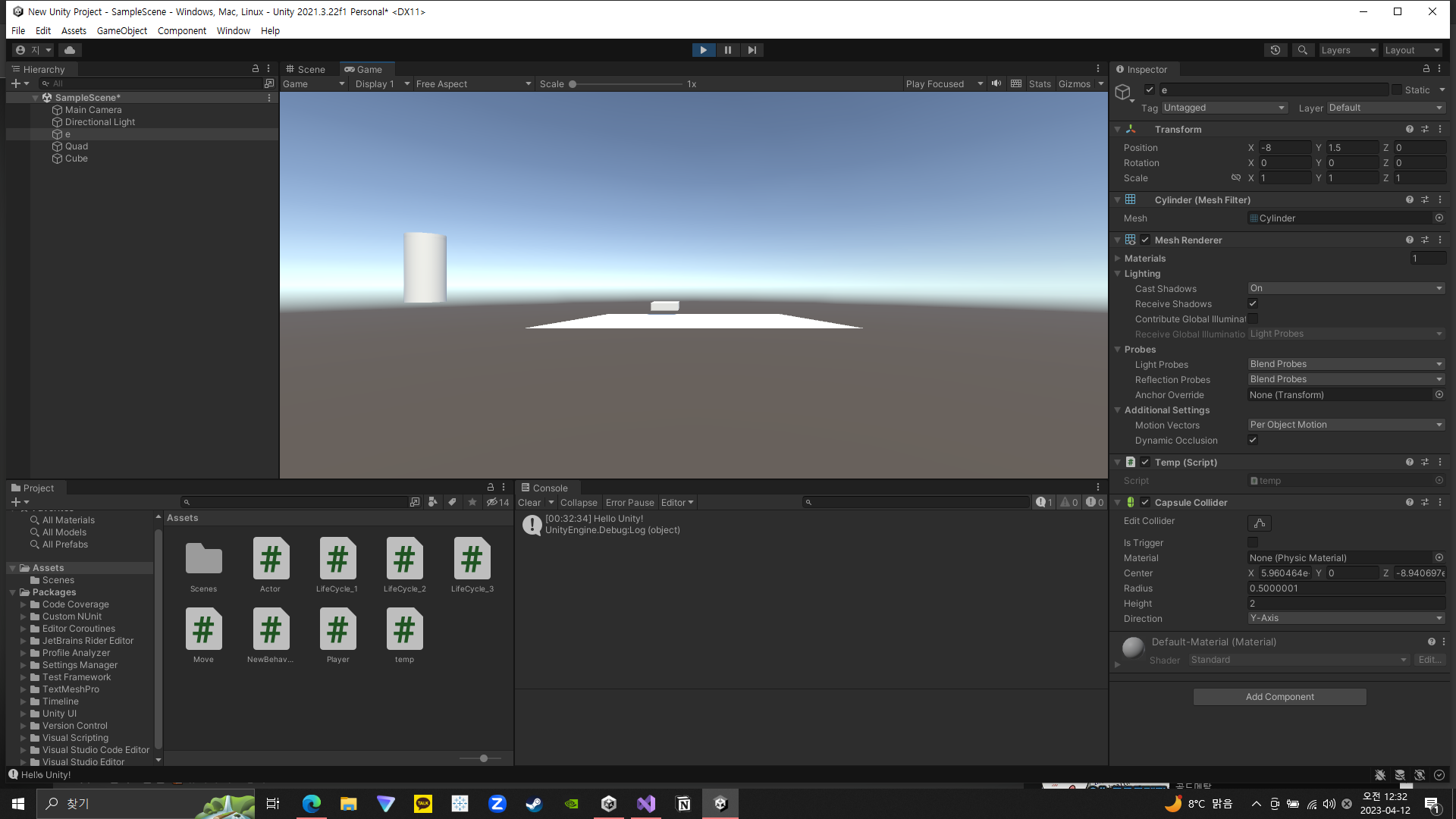Open the Free Aspect dropdown
The height and width of the screenshot is (819, 1456).
click(473, 84)
